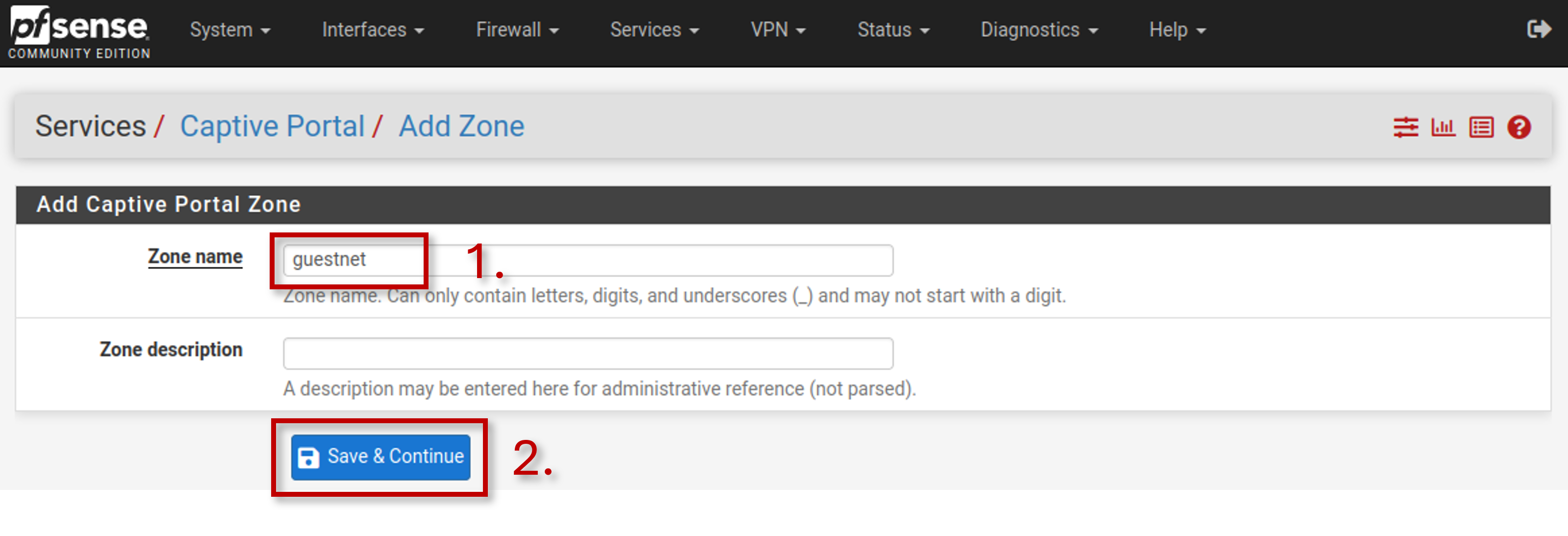Screen dimensions: 1568x536
Task: Expand the Interfaces dropdown menu
Action: pyautogui.click(x=373, y=30)
